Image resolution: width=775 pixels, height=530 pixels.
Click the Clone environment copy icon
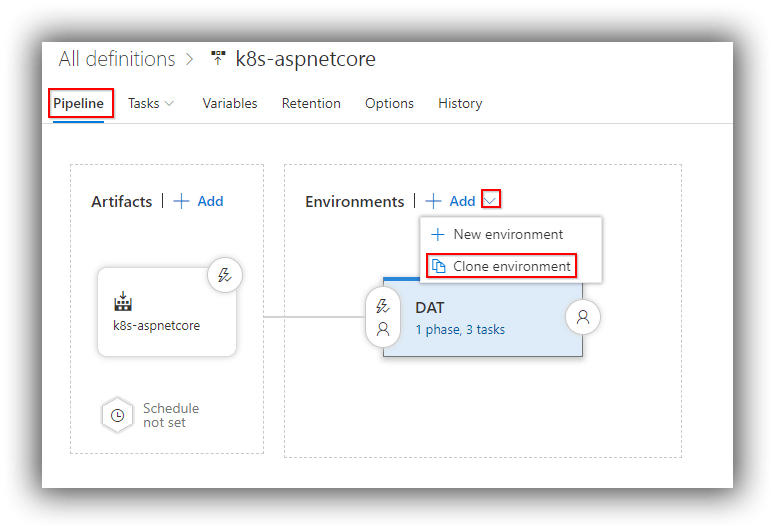[x=438, y=266]
